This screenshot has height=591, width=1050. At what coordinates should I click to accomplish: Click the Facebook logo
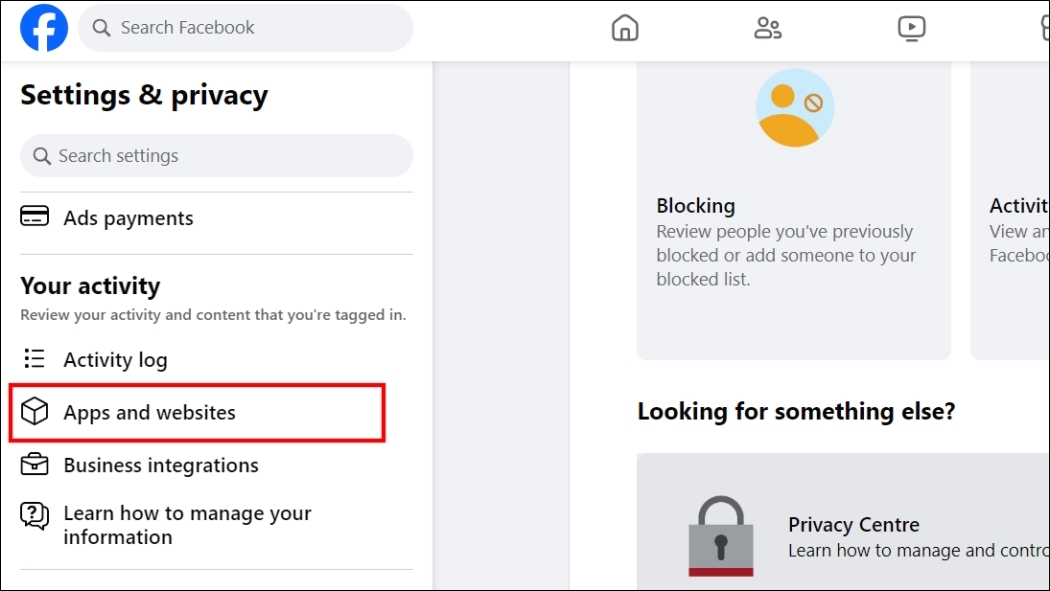(x=43, y=27)
